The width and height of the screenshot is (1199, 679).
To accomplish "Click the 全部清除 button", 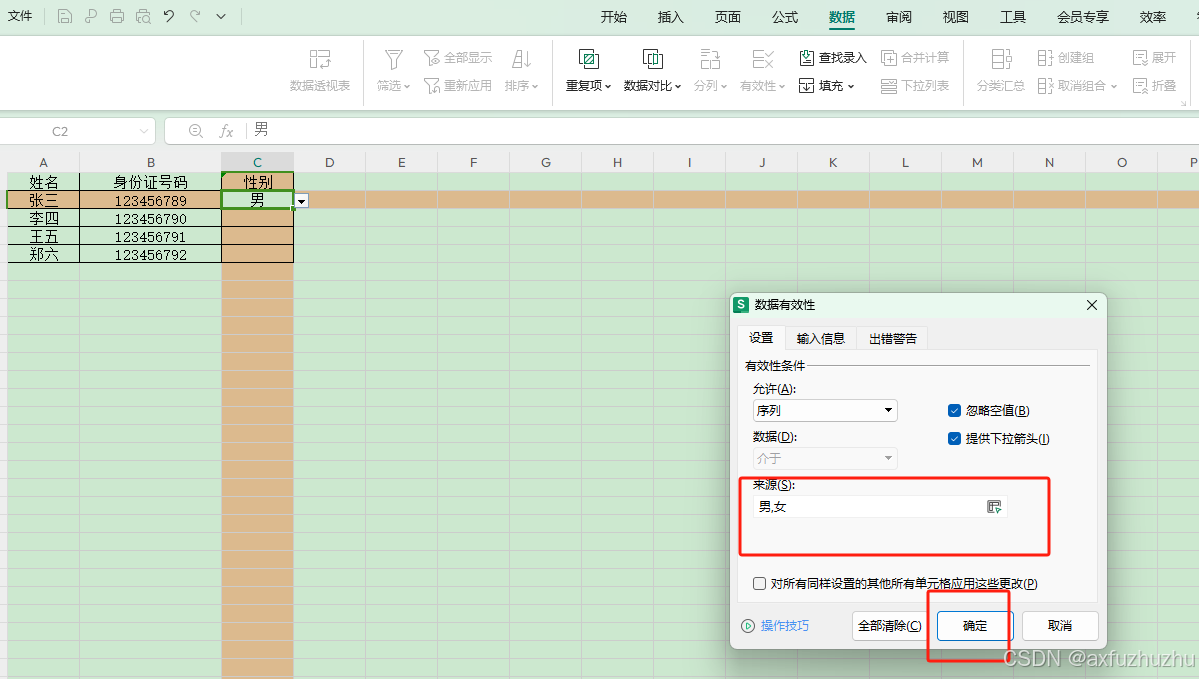I will pyautogui.click(x=889, y=625).
